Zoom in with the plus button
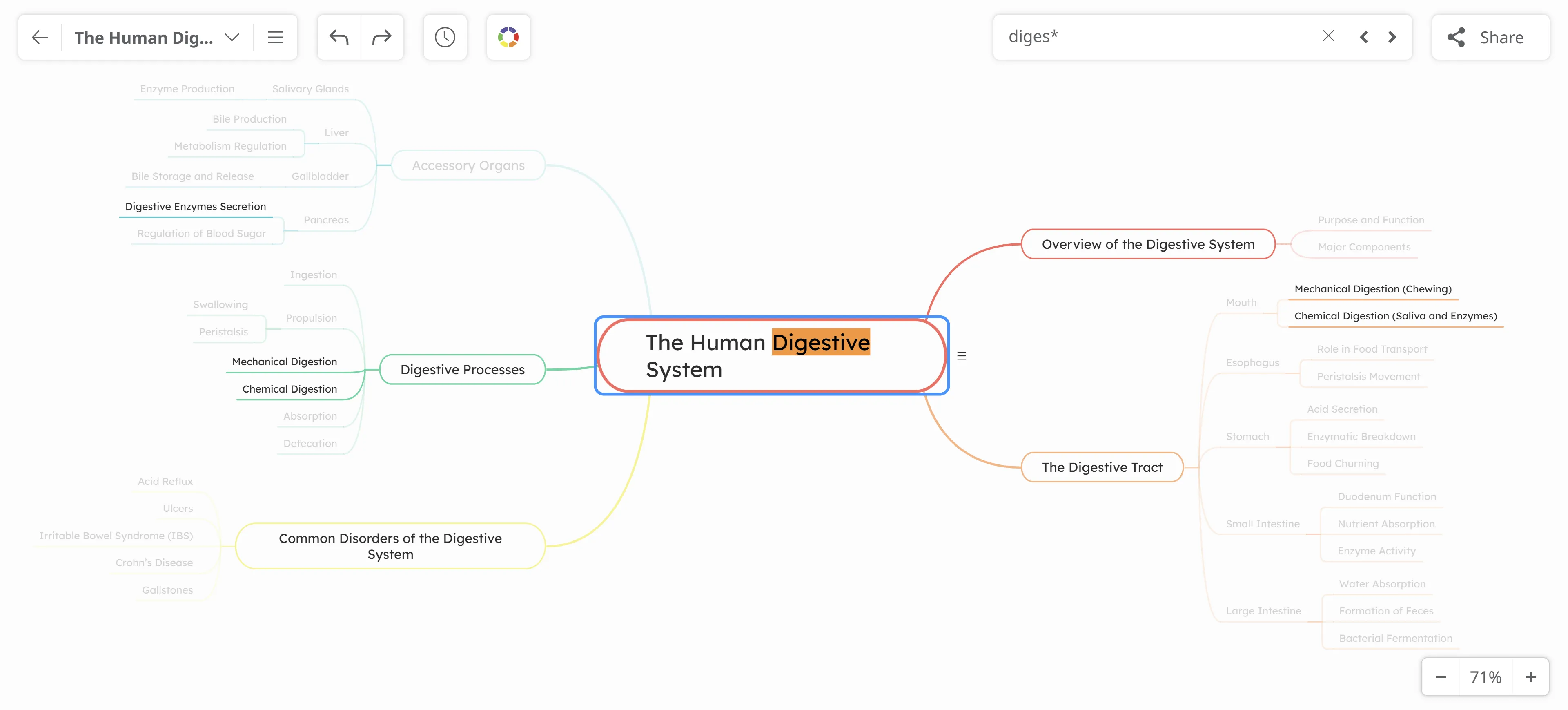The height and width of the screenshot is (710, 1568). [x=1530, y=677]
